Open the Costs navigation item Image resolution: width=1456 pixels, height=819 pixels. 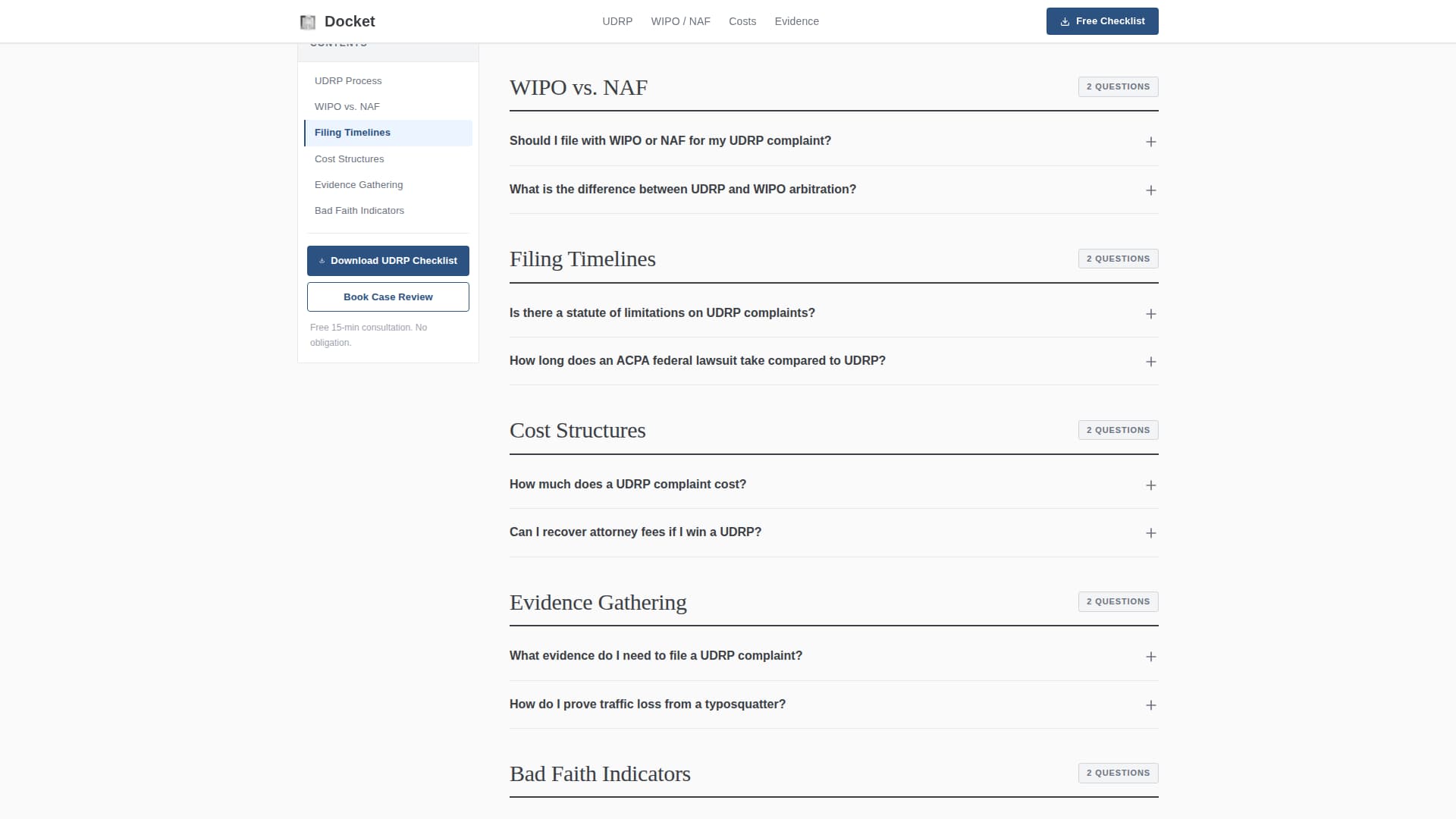742,21
